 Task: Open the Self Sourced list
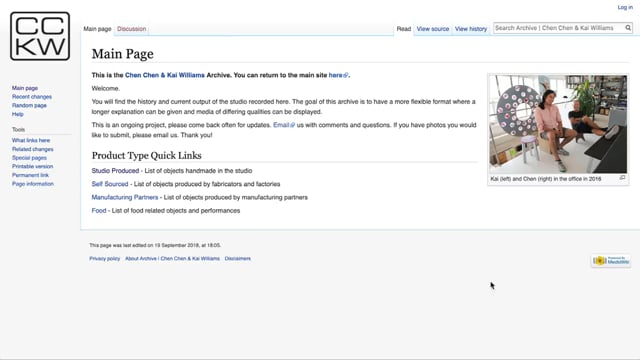(x=110, y=184)
